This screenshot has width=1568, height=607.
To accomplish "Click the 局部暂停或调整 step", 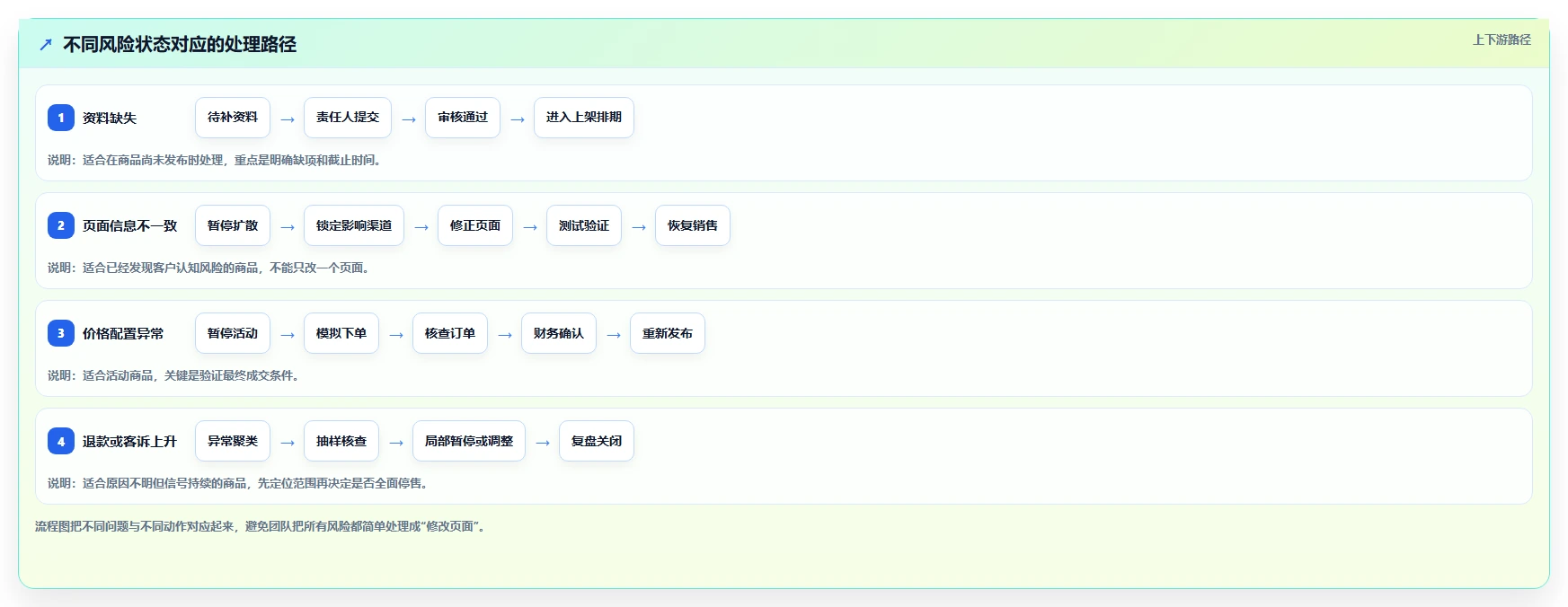I will tap(469, 441).
